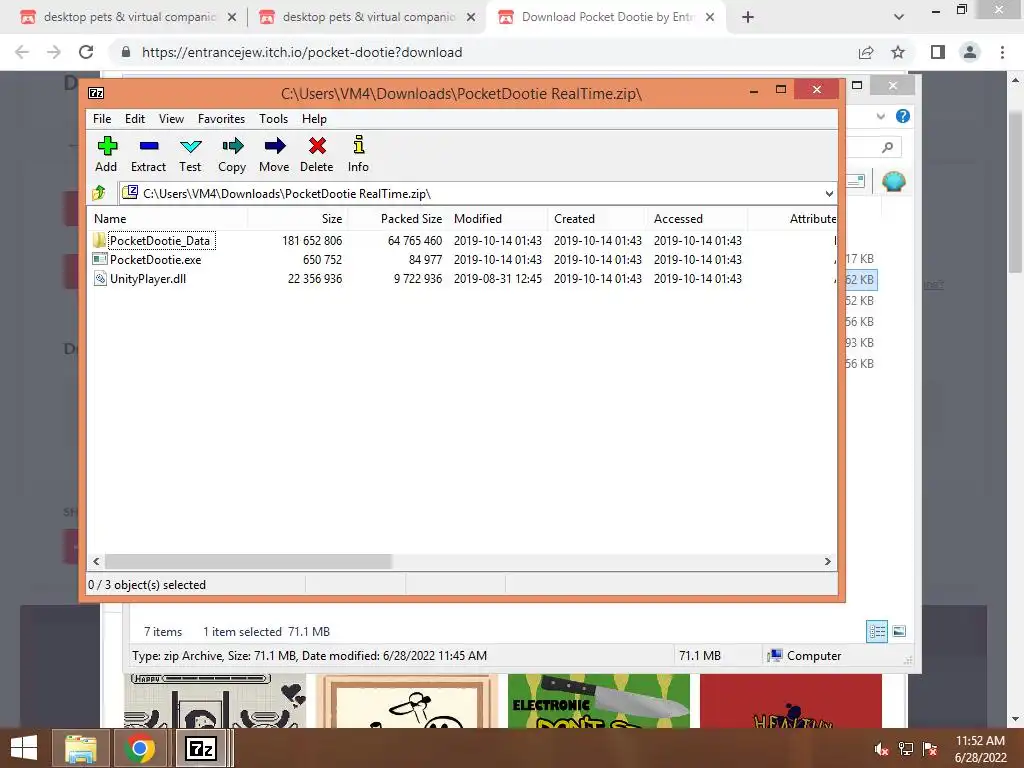This screenshot has width=1024, height=768.
Task: Expand the Chrome tab search chevron
Action: [899, 17]
